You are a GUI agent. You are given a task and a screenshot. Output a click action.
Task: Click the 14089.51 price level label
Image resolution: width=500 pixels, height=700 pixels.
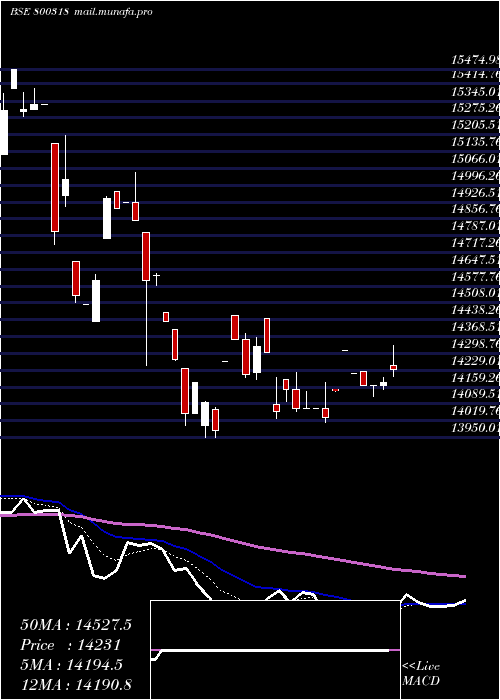click(x=475, y=394)
